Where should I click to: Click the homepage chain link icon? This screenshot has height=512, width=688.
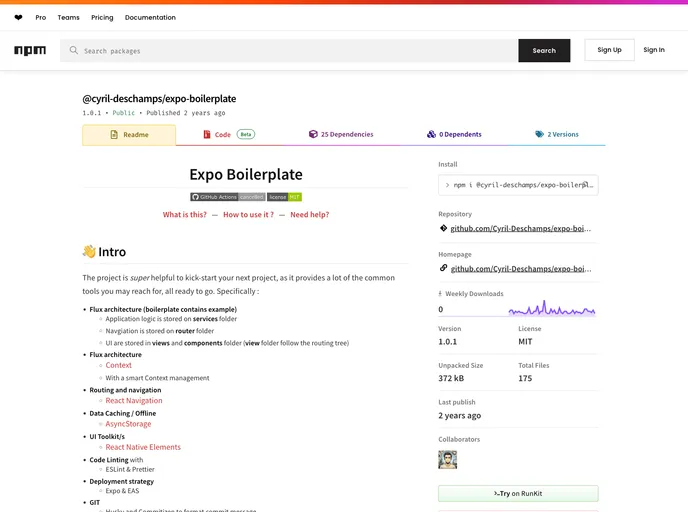click(443, 268)
